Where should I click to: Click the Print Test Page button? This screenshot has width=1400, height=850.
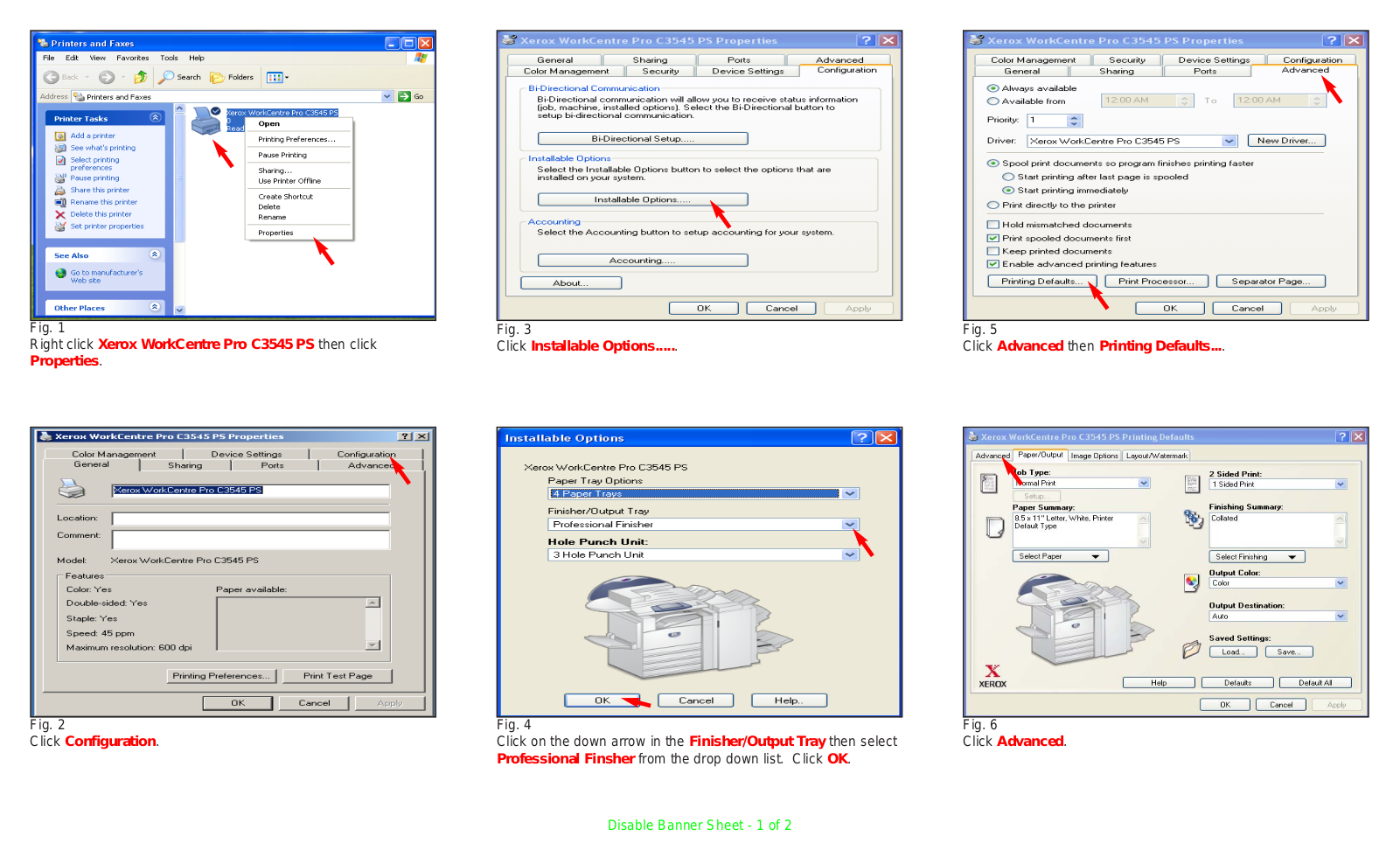[338, 676]
